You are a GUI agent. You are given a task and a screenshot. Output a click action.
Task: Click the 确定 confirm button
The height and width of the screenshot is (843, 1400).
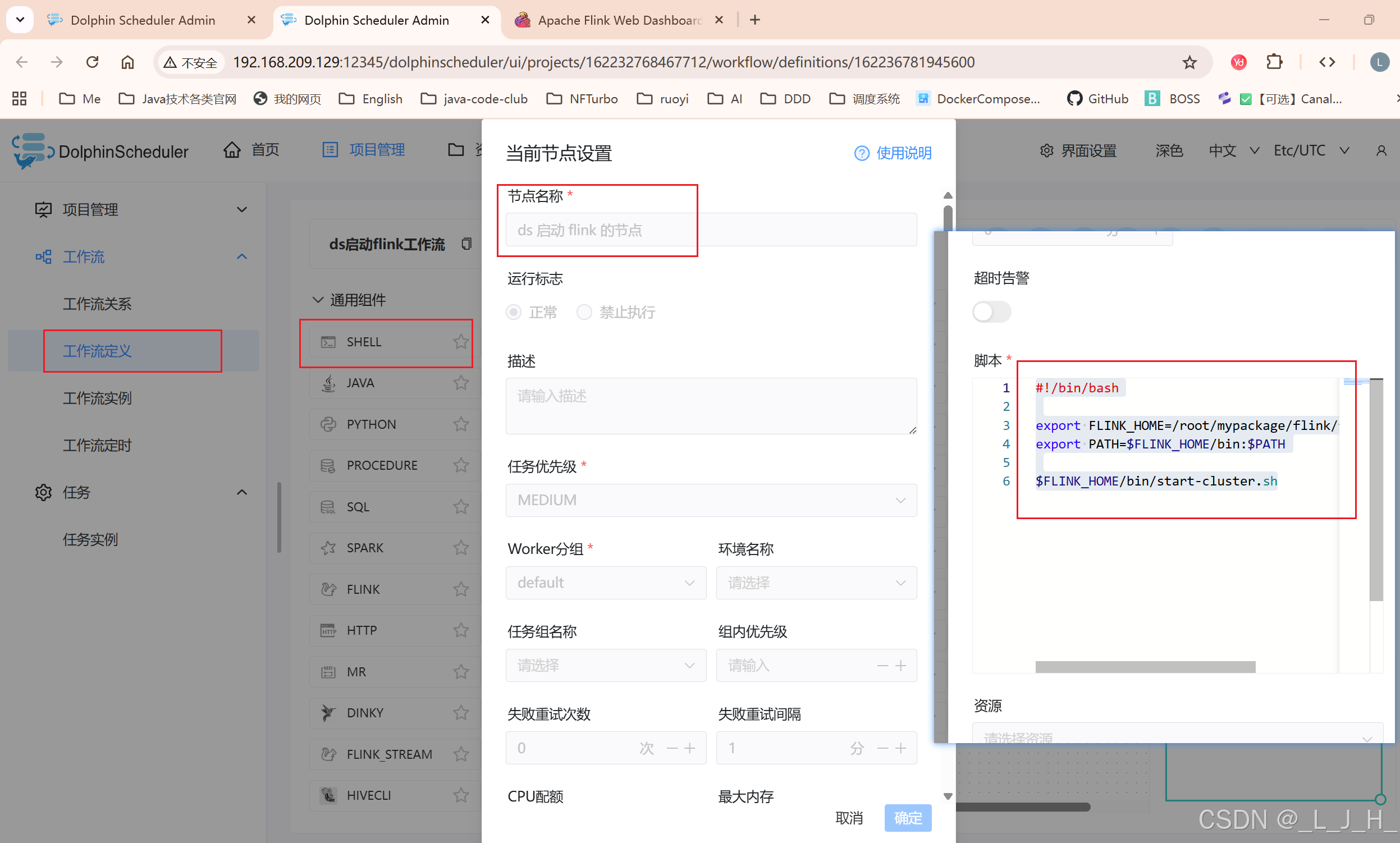coord(907,818)
